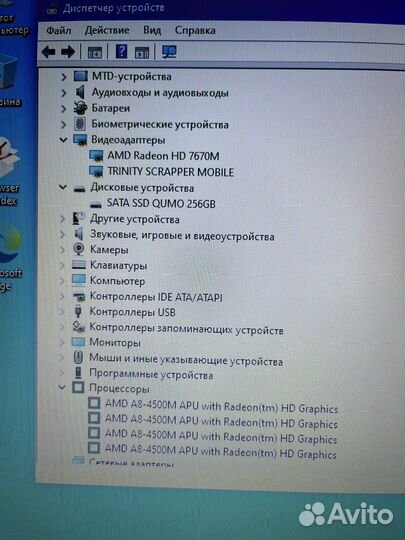The image size is (405, 540).
Task: Select Контроллеры IDE ATA/ATAPI category
Action: coord(156,297)
